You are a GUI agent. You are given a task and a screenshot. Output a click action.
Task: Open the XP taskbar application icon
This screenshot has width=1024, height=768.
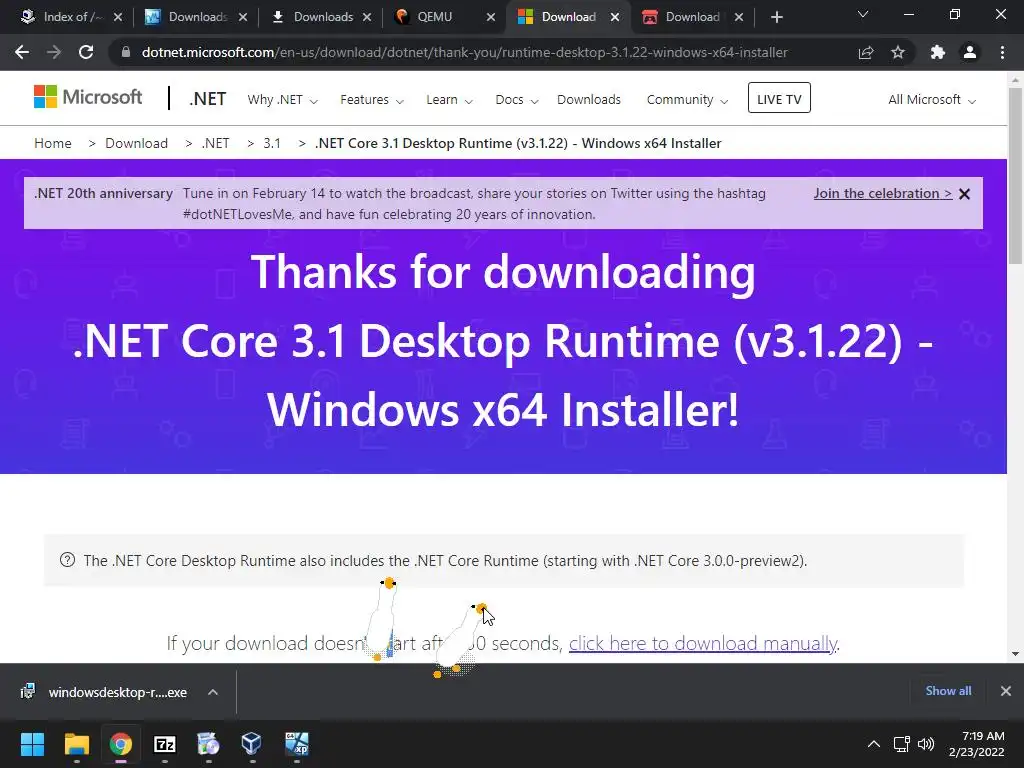coord(296,744)
